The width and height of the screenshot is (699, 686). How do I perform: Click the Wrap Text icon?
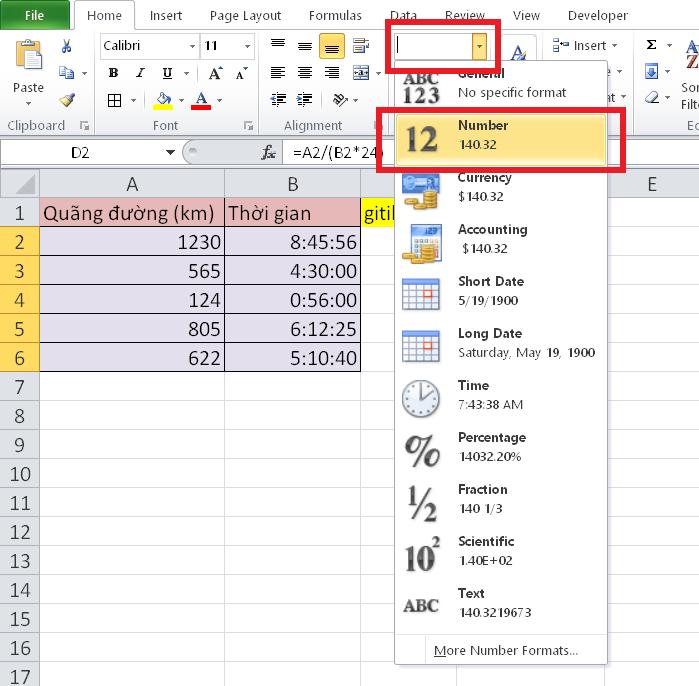pyautogui.click(x=358, y=46)
